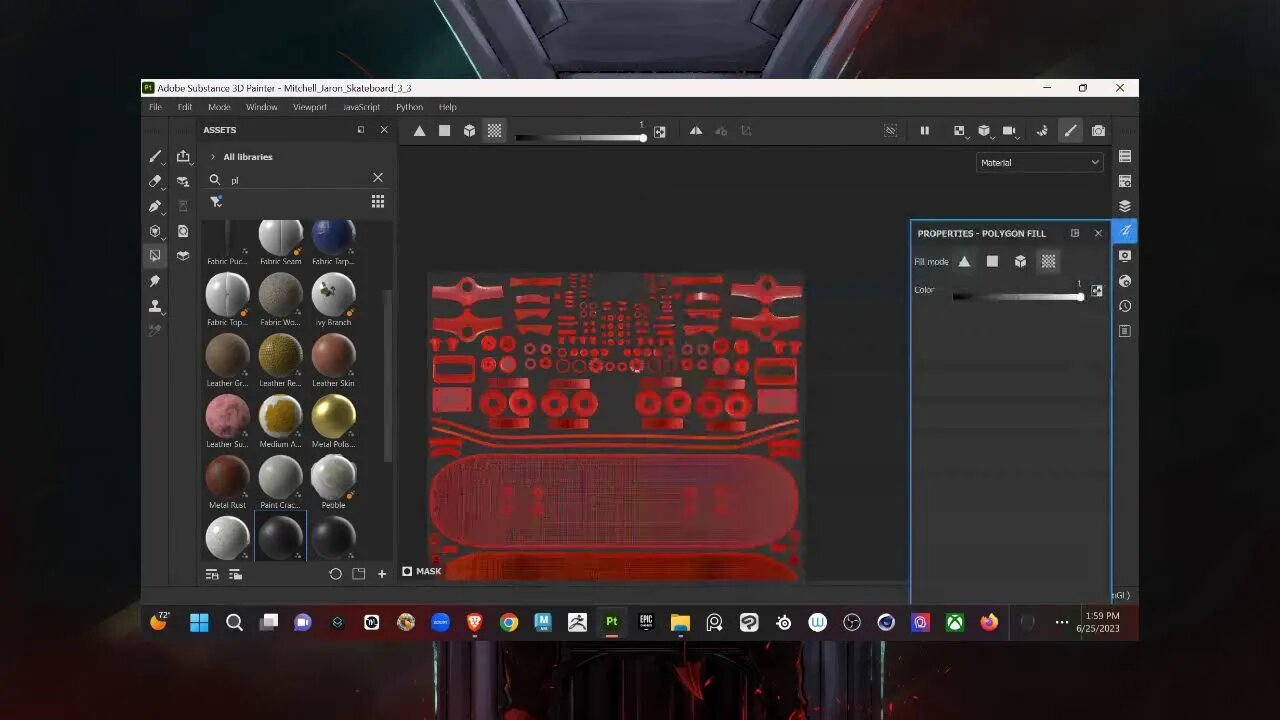This screenshot has width=1280, height=720.
Task: Open the Viewport menu
Action: [x=310, y=107]
